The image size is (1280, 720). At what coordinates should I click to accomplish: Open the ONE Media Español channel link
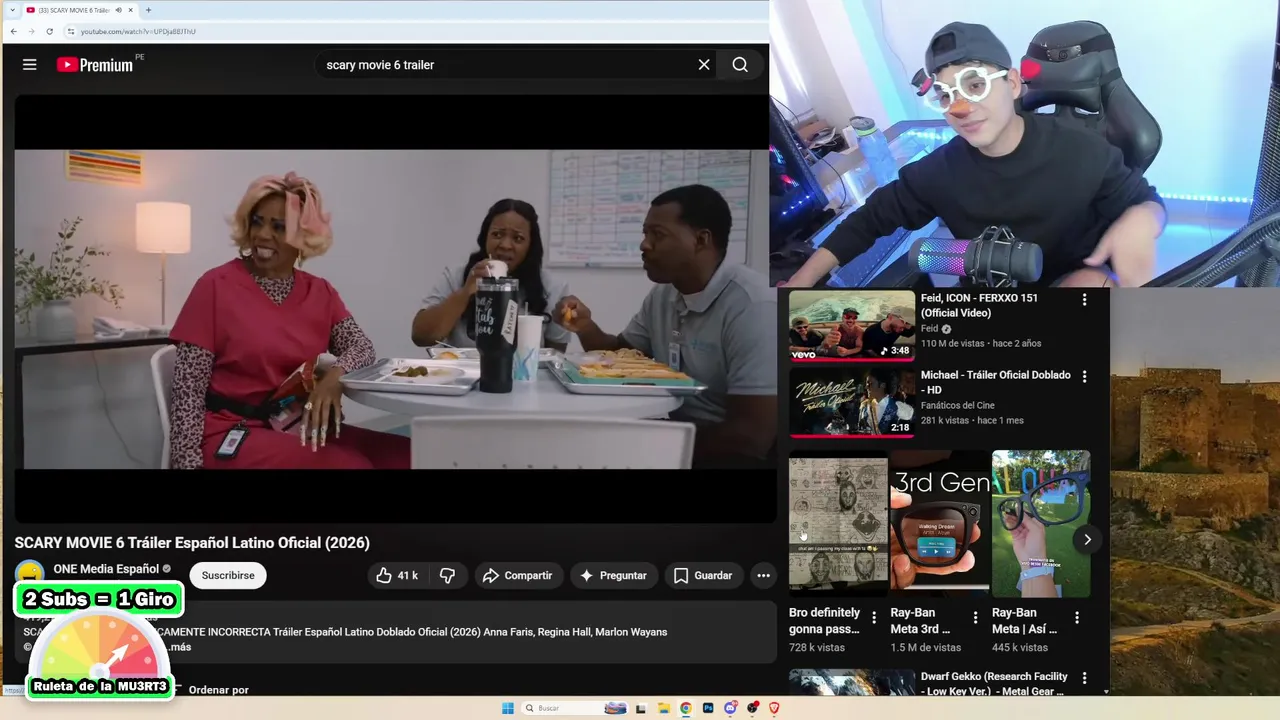106,569
